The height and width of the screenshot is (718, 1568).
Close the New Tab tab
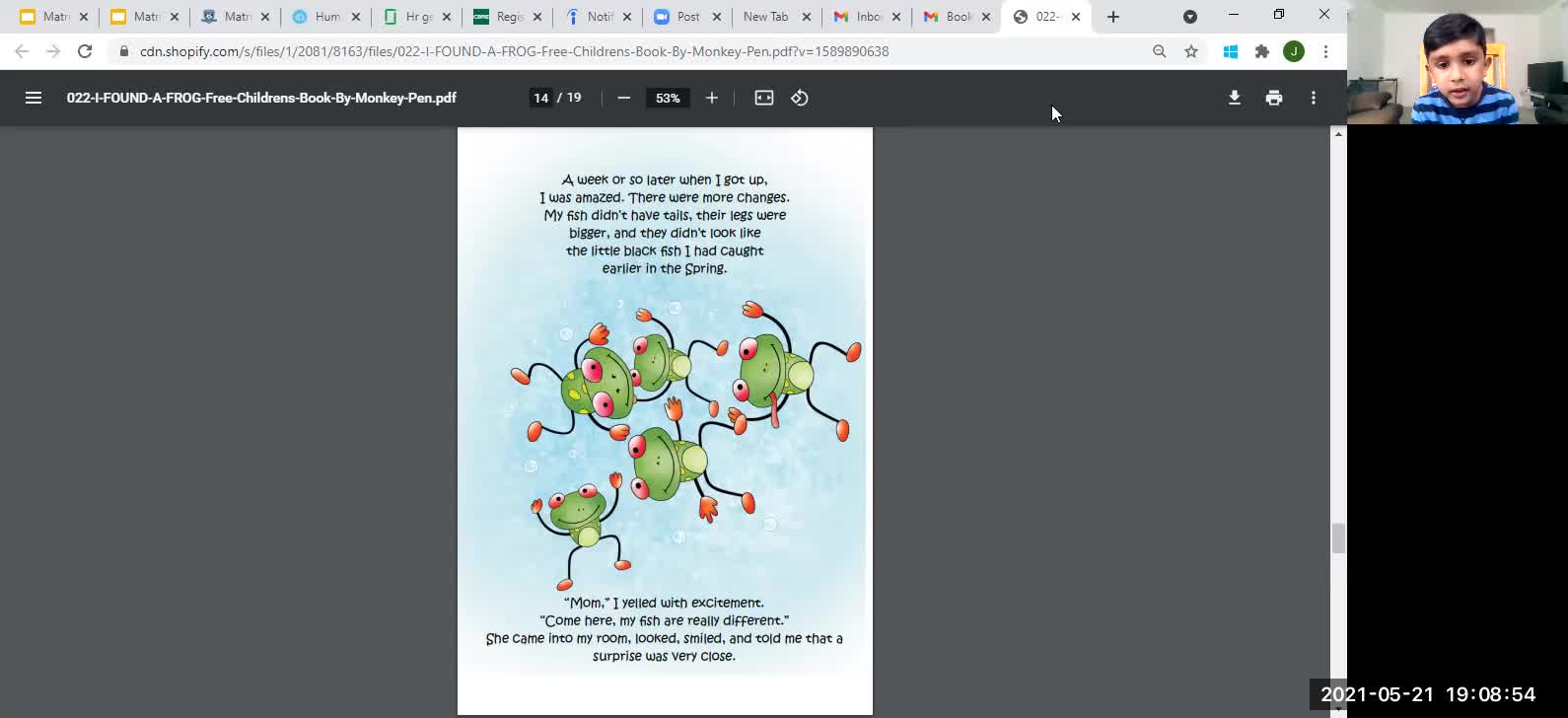807,17
